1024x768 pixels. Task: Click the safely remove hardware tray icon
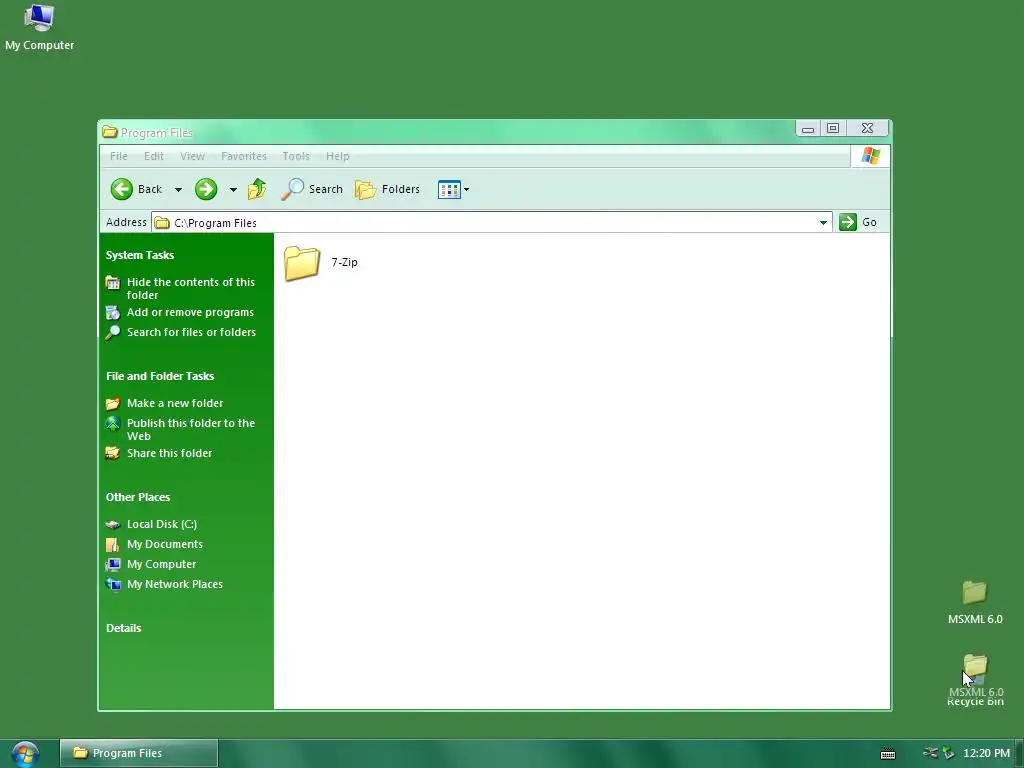[949, 754]
